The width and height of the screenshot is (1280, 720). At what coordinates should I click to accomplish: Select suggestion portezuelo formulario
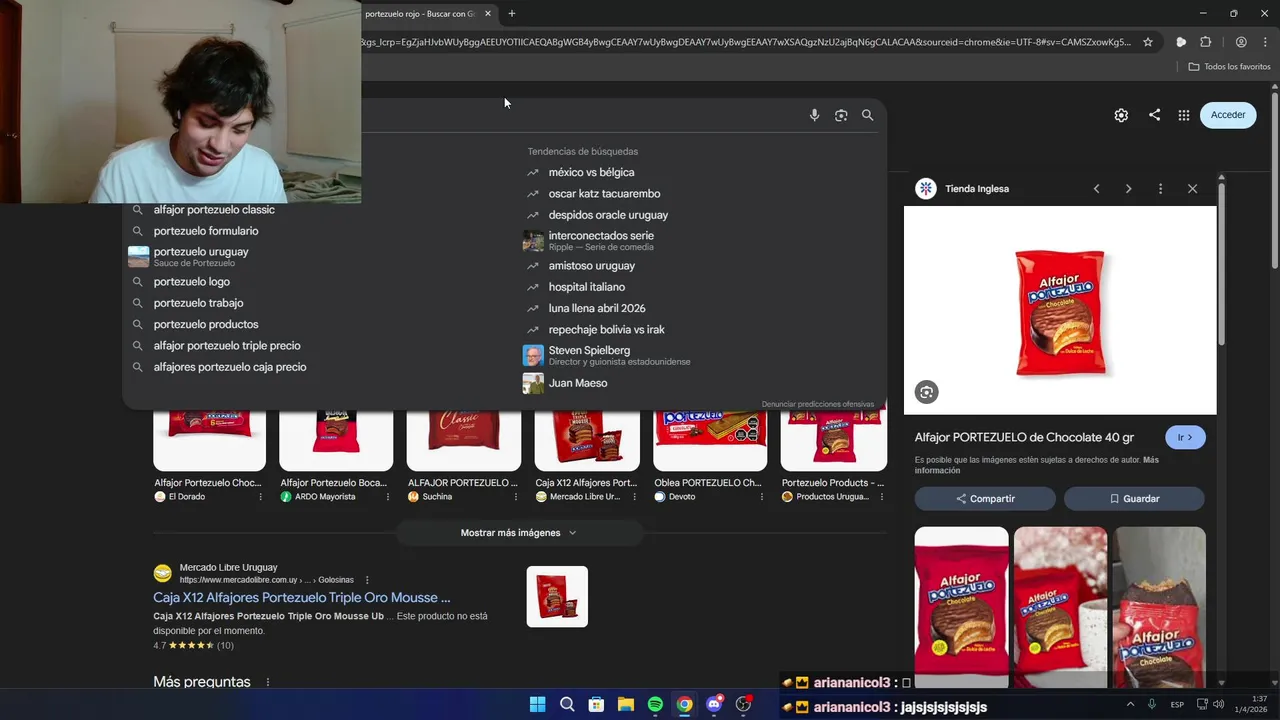pos(206,231)
